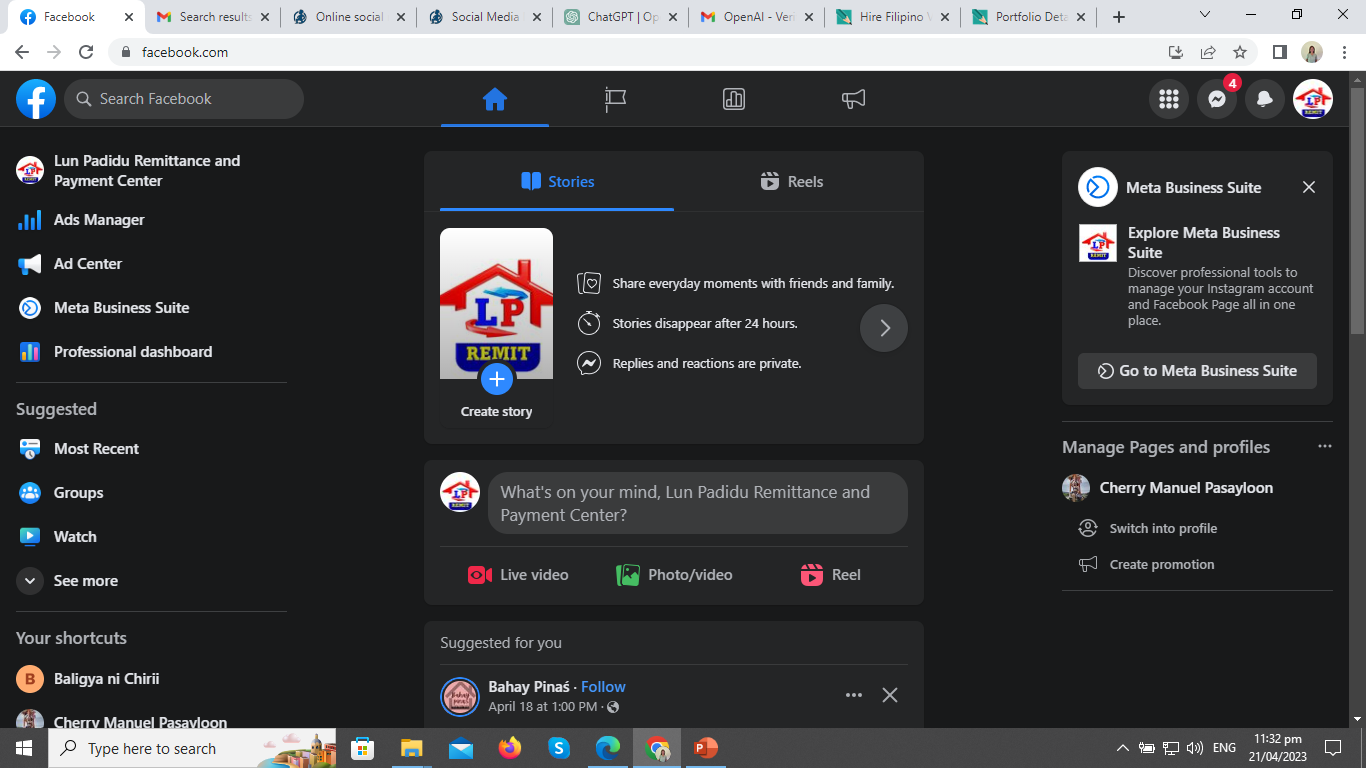
Task: Follow Bahay Pinas page
Action: (x=603, y=687)
